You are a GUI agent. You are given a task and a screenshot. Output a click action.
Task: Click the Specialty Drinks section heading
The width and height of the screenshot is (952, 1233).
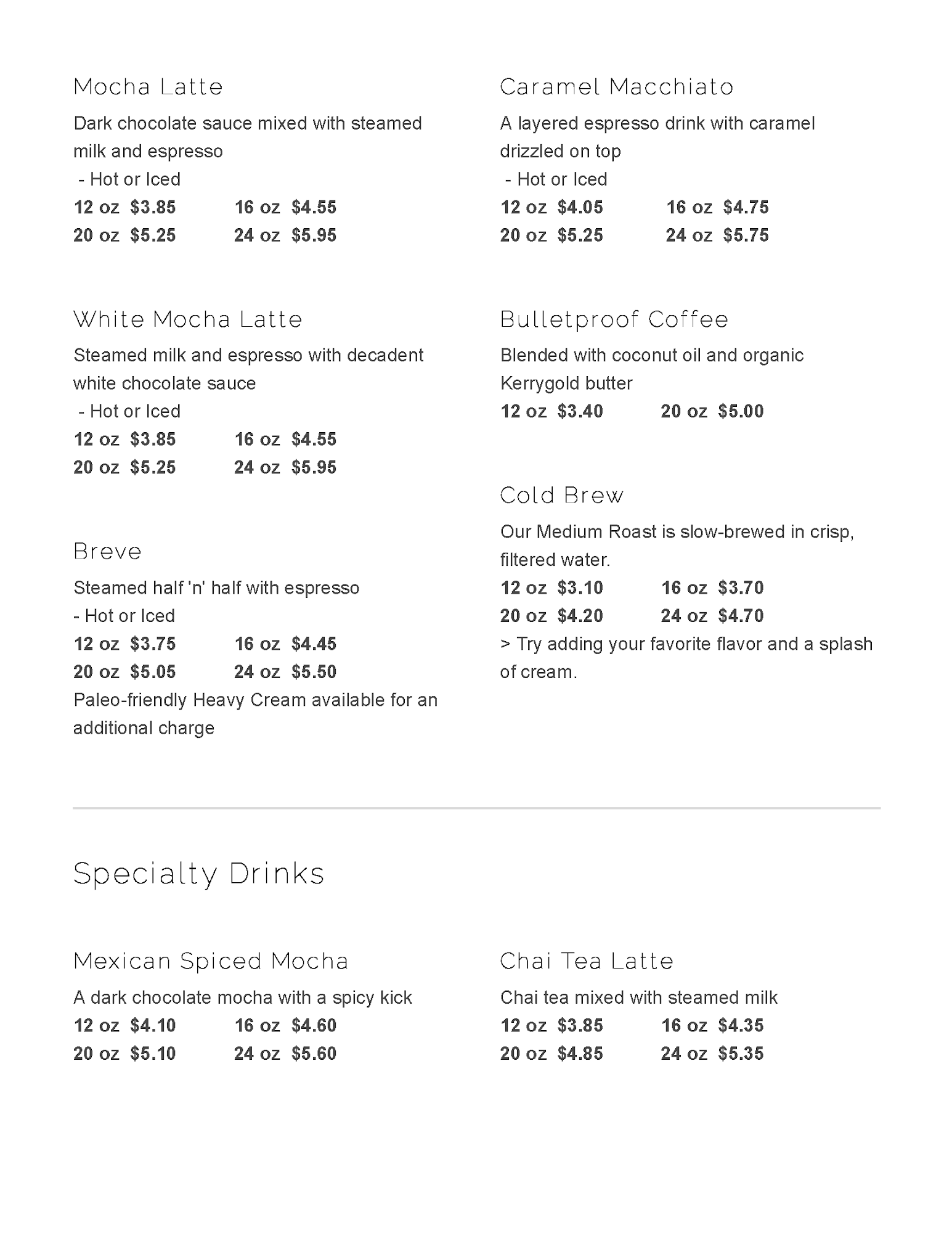pyautogui.click(x=198, y=874)
